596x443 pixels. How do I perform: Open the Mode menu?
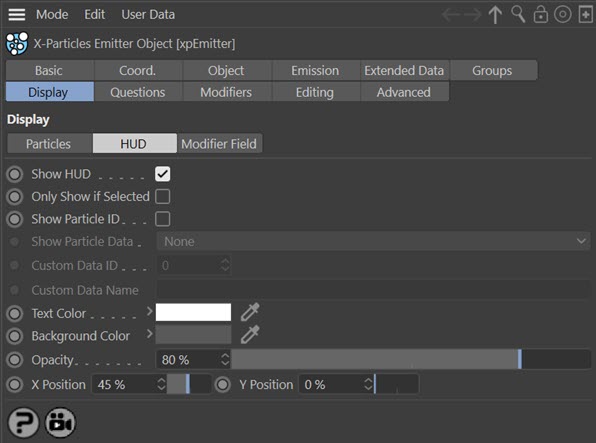coord(52,14)
